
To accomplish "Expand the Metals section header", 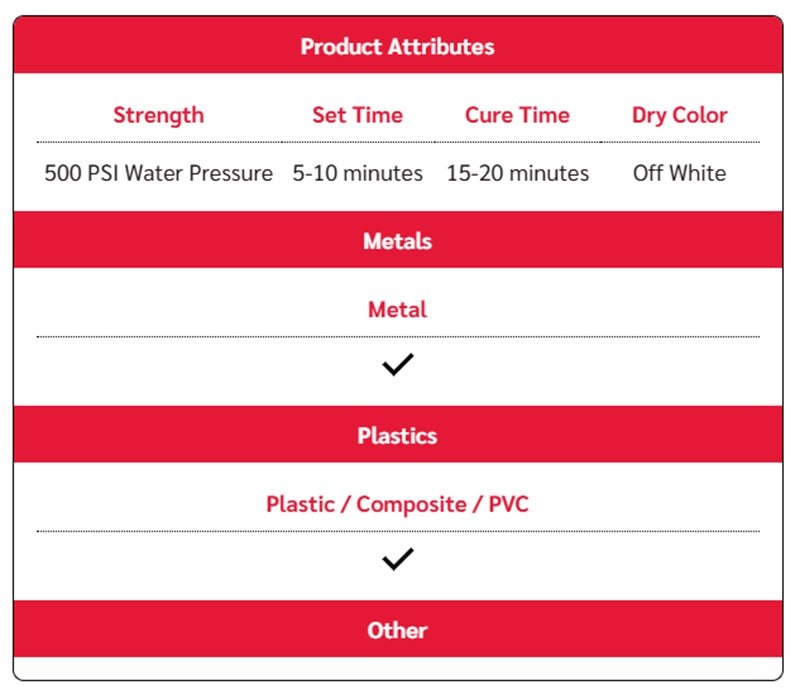I will tap(398, 240).
